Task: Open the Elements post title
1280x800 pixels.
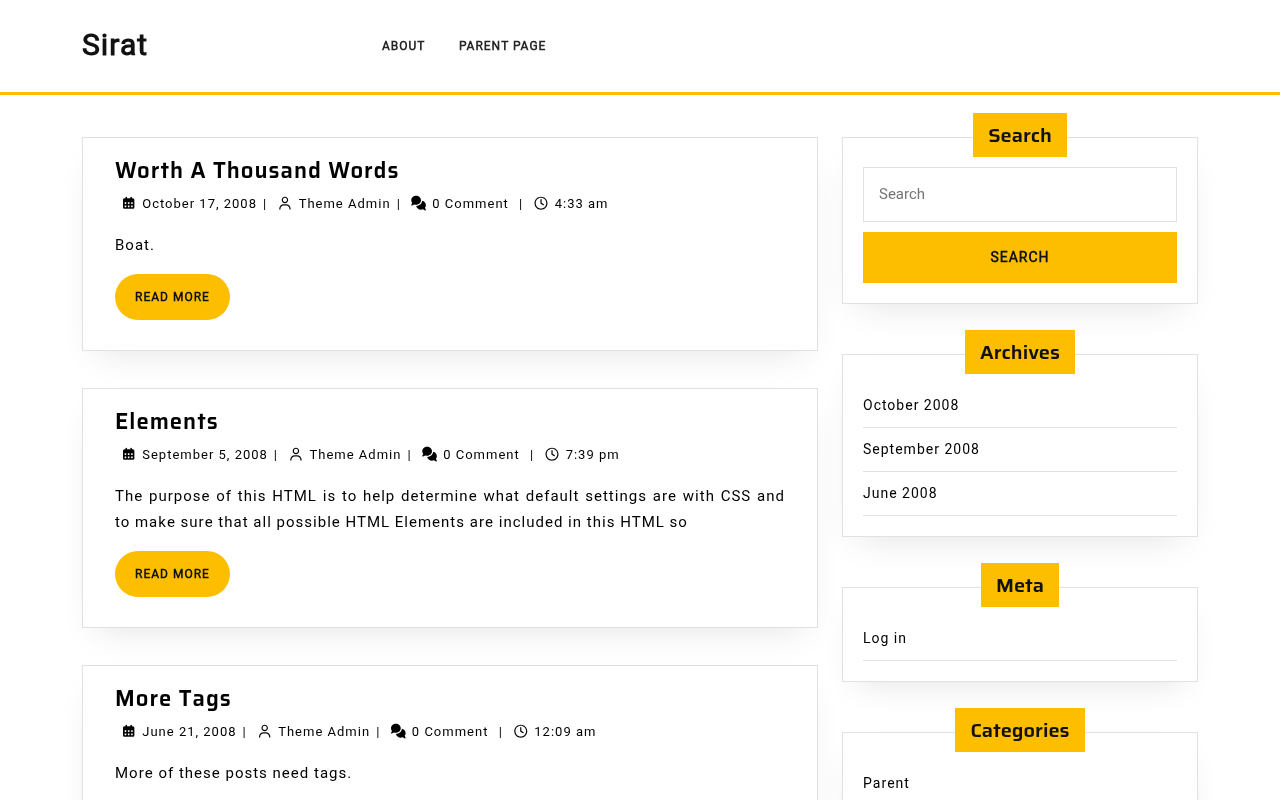Action: [167, 421]
